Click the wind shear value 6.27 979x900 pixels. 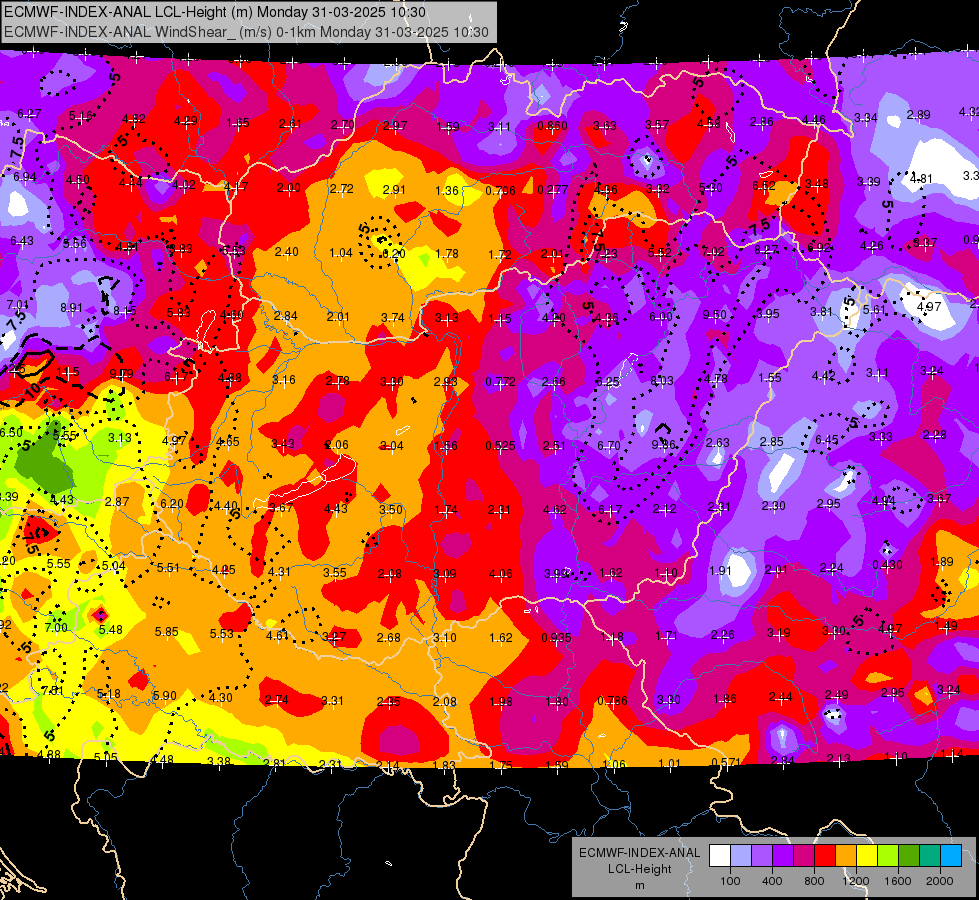click(29, 114)
